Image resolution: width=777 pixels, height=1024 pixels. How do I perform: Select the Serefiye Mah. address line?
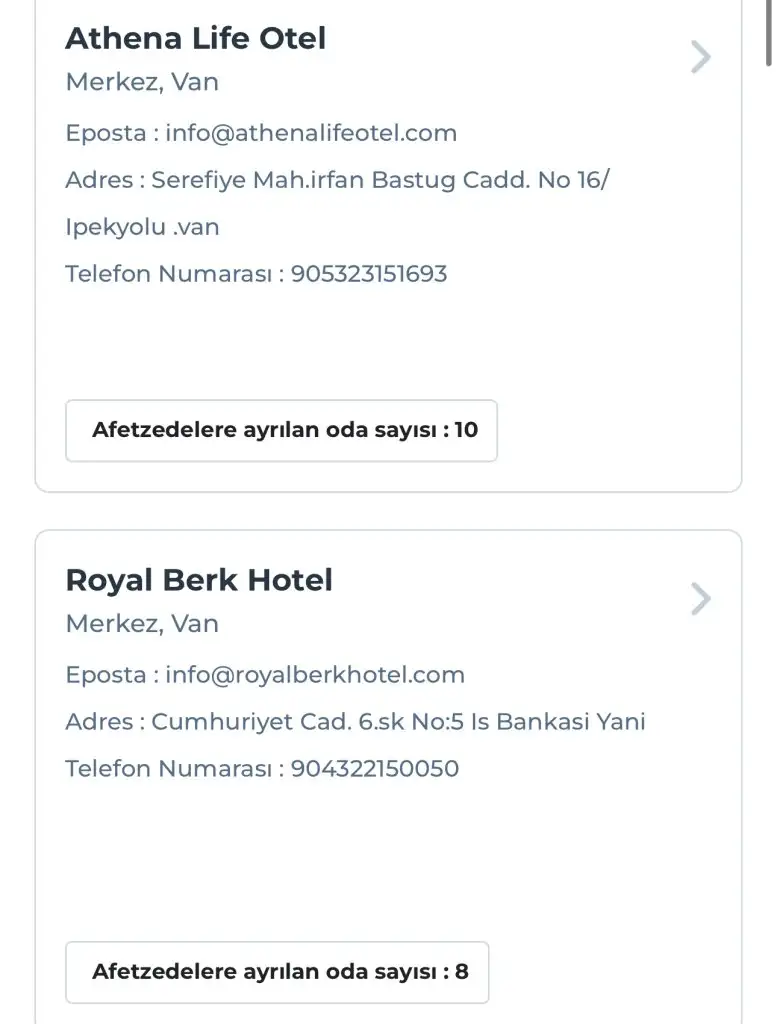(x=380, y=181)
